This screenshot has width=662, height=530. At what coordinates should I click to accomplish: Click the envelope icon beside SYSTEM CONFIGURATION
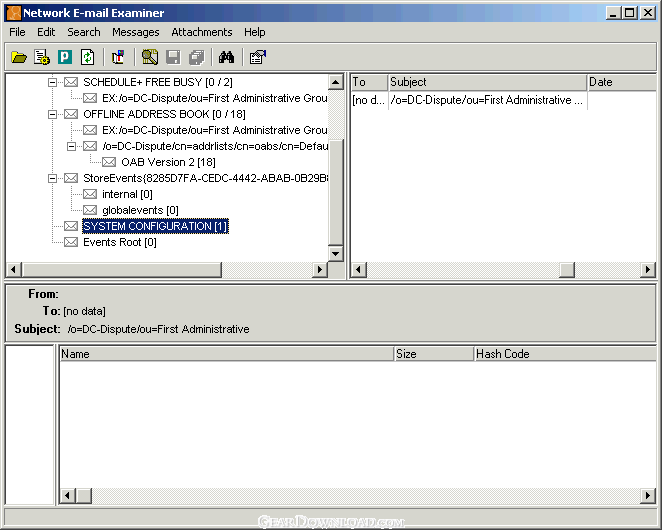71,226
